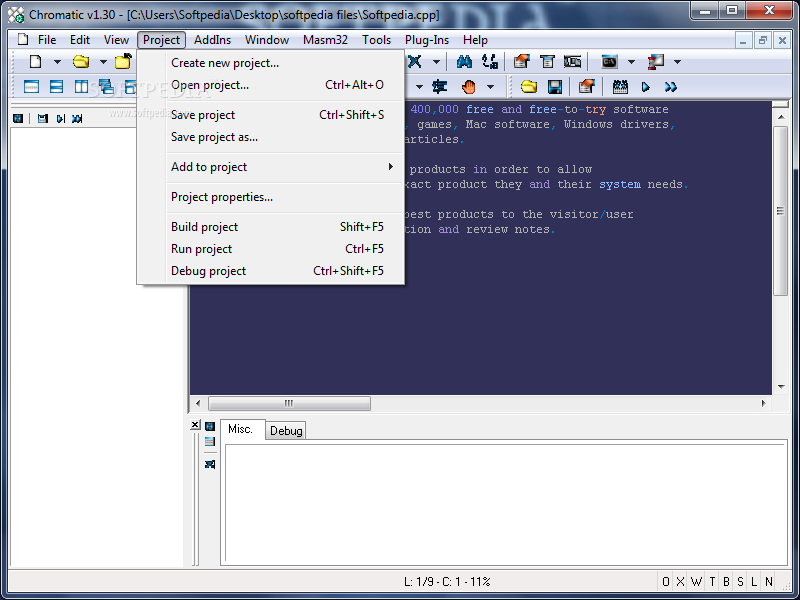Click the bottom icon beside the output panel

tap(210, 464)
